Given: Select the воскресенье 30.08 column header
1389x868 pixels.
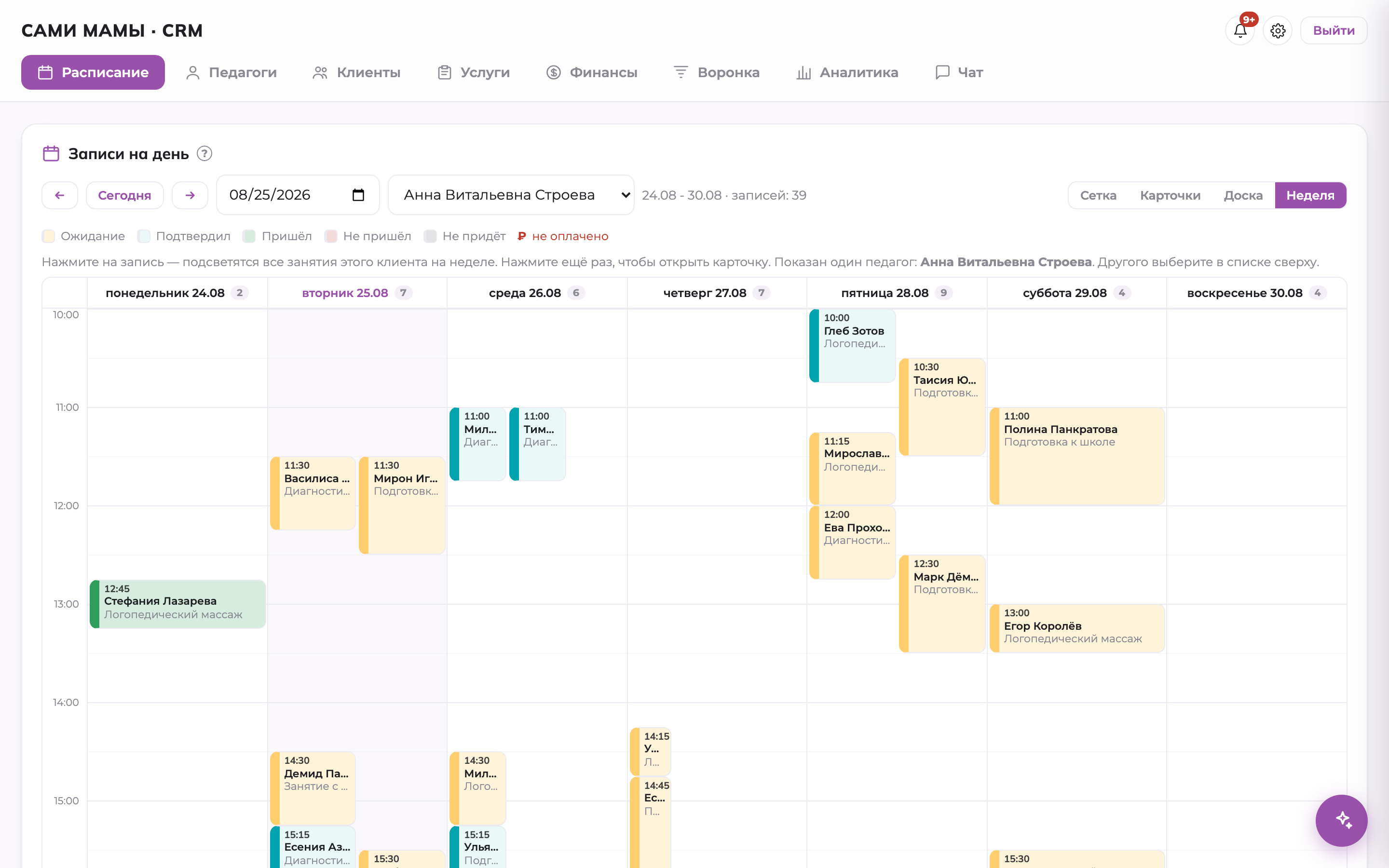Looking at the screenshot, I should coord(1256,293).
